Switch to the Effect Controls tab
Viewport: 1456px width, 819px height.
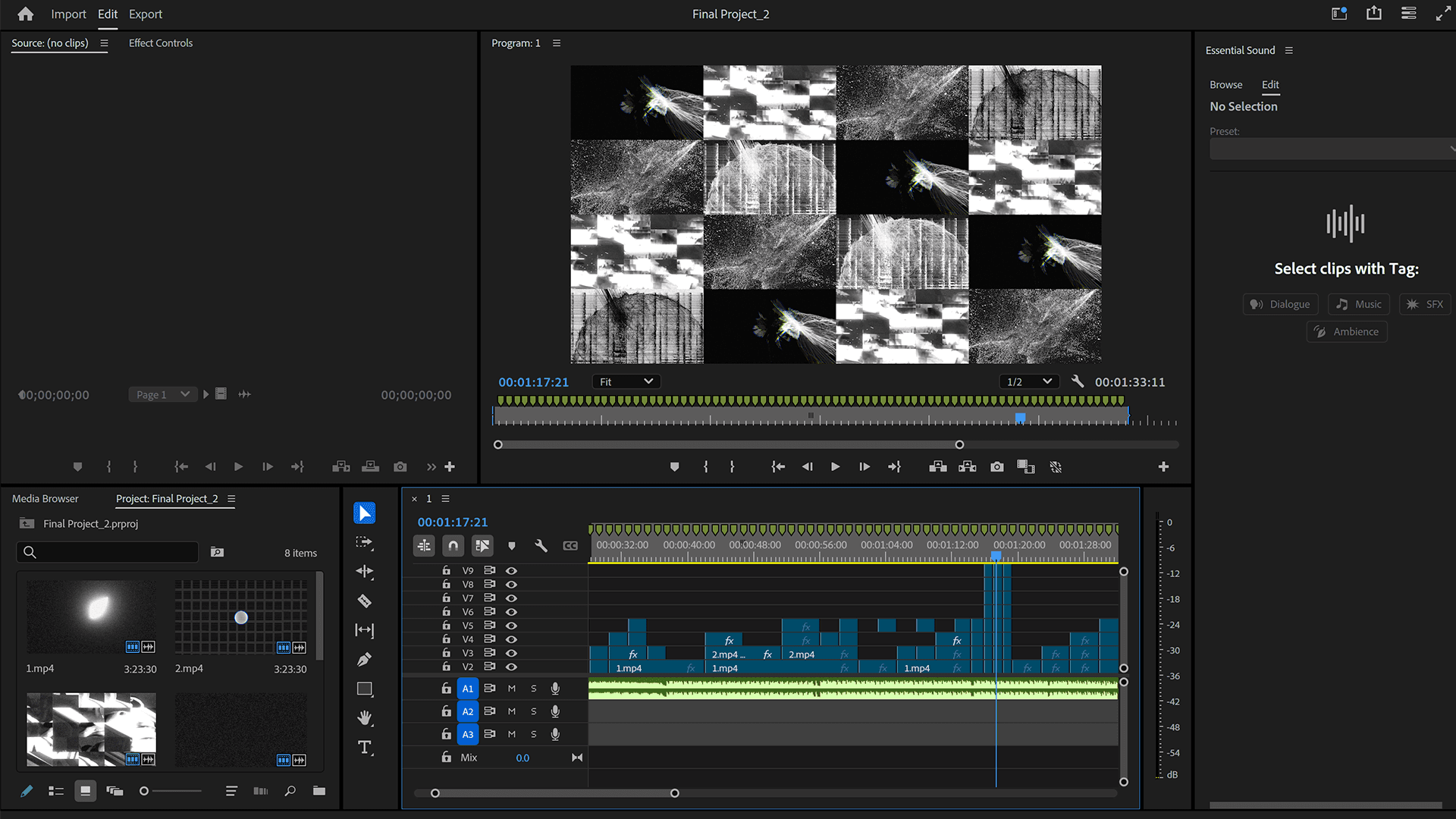[161, 43]
